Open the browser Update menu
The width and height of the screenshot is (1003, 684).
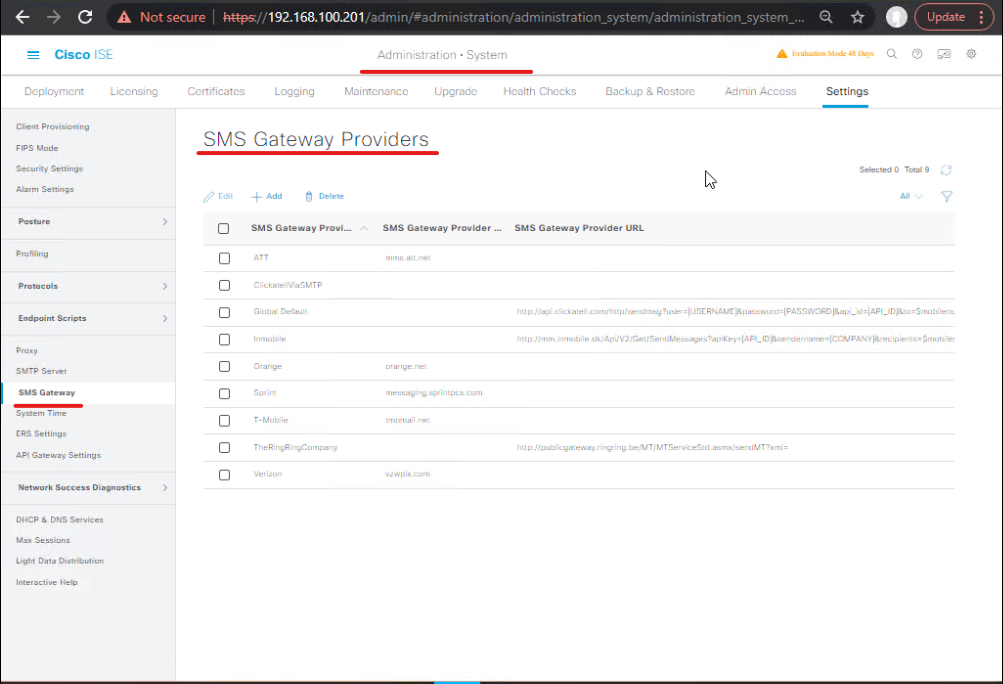coord(953,17)
